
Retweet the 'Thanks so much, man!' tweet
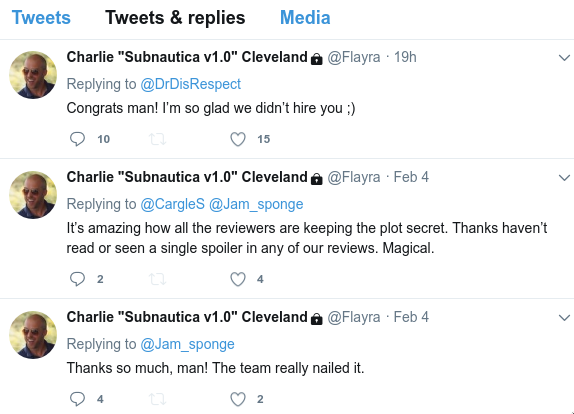pyautogui.click(x=157, y=399)
